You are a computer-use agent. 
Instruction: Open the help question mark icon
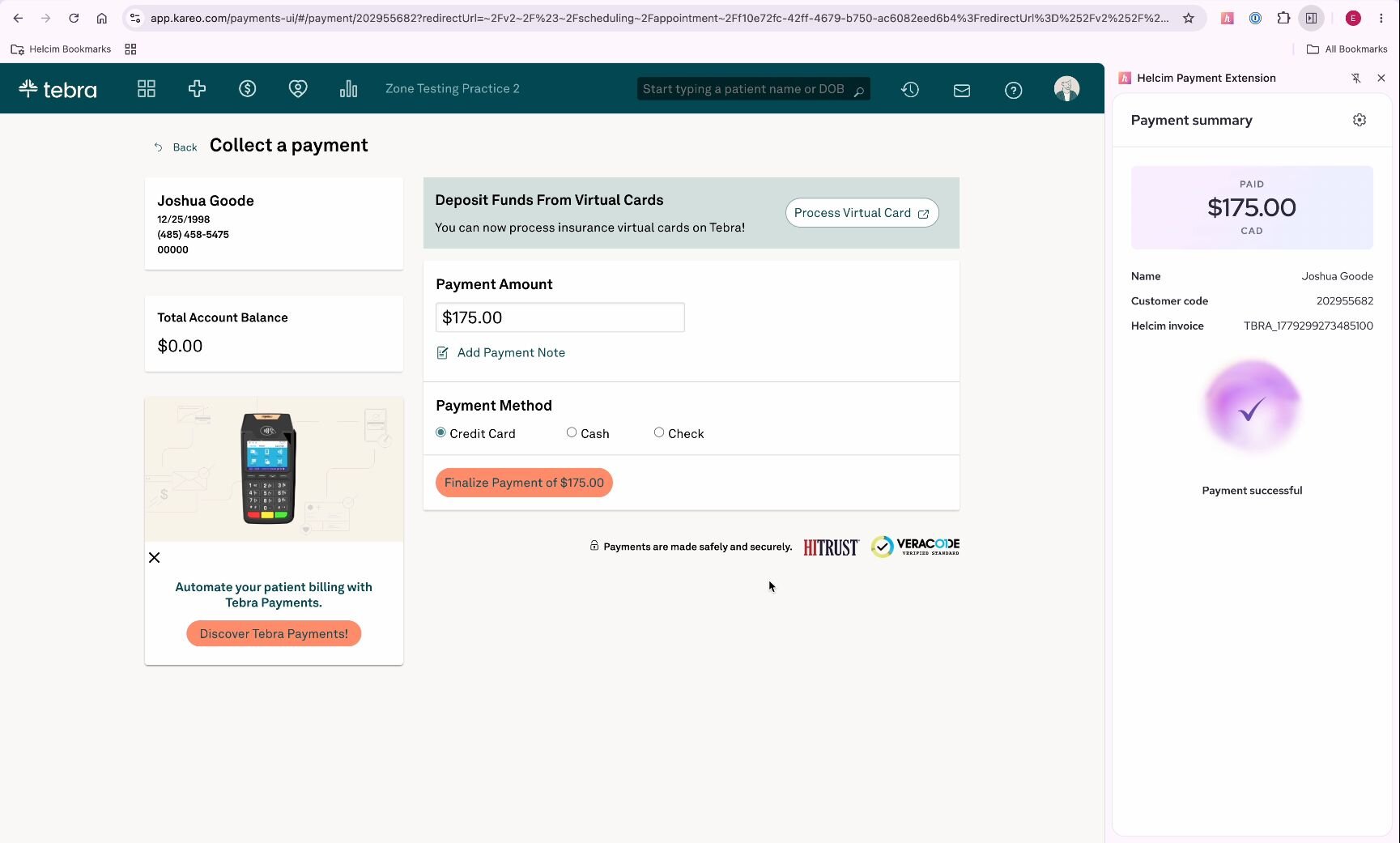1014,91
